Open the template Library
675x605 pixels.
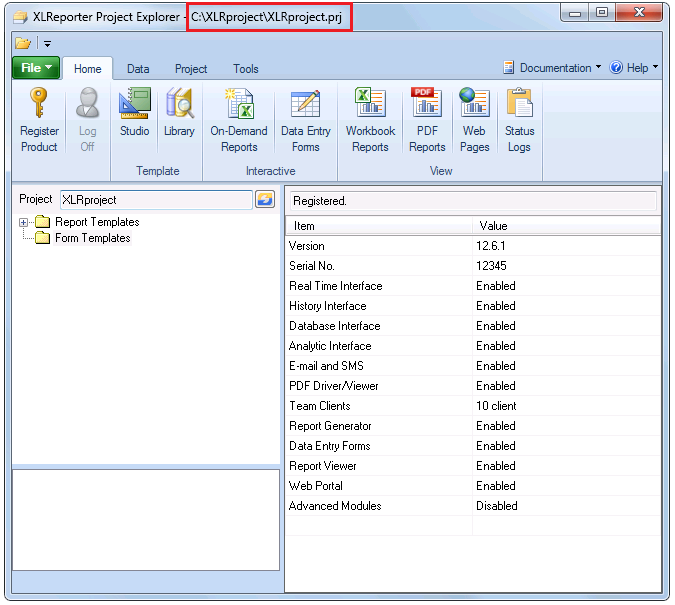179,112
